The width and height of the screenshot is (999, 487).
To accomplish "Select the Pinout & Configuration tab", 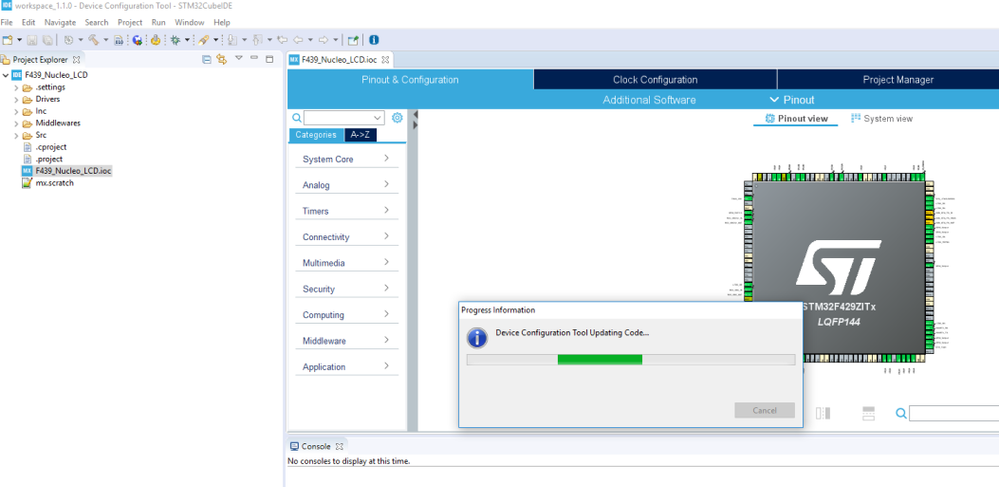I will 410,80.
